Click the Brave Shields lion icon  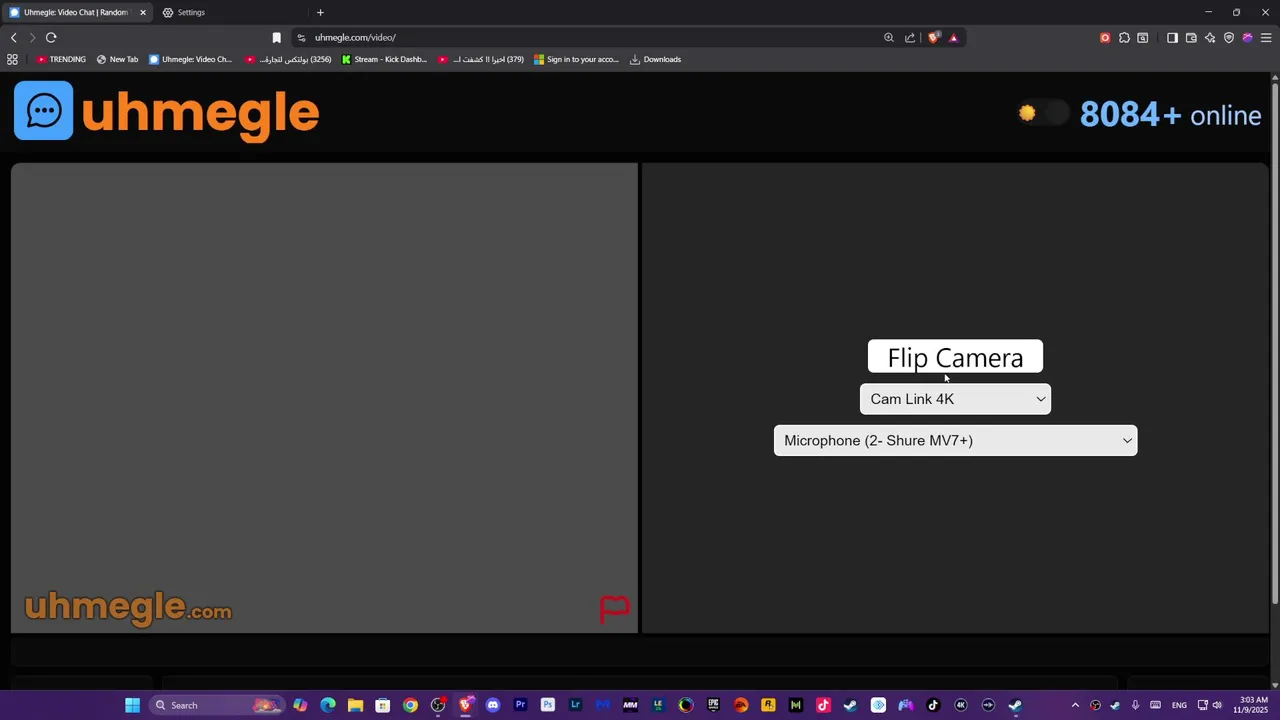(934, 38)
